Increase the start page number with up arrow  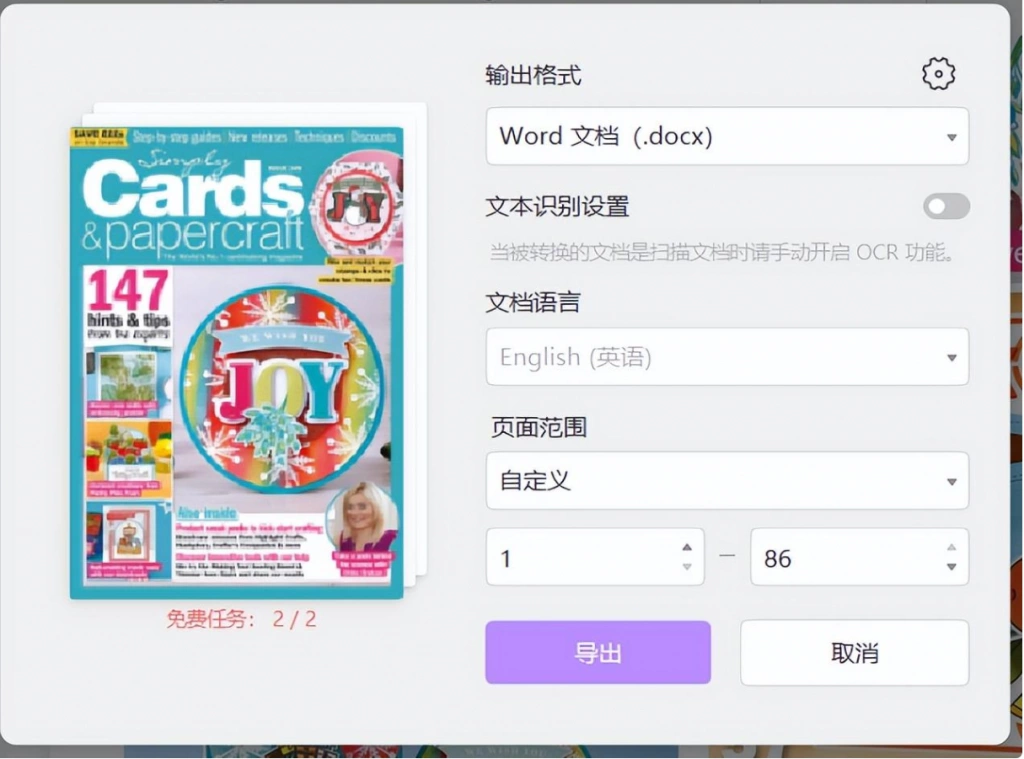click(x=687, y=547)
